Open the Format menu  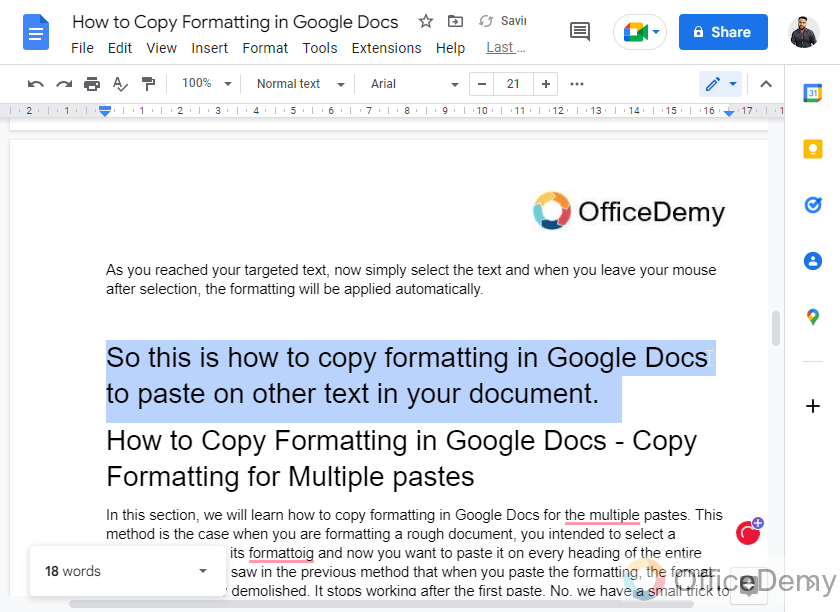[265, 47]
